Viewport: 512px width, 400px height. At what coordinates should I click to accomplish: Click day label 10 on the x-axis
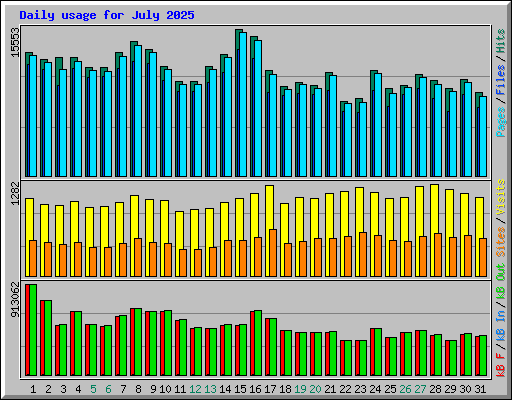coord(165,389)
